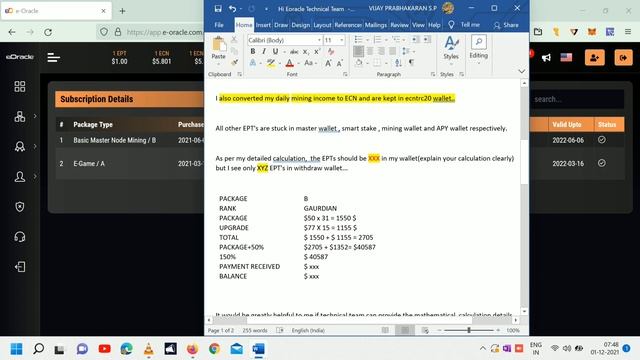The width and height of the screenshot is (640, 360).
Task: Open Editing options
Action: tap(478, 48)
